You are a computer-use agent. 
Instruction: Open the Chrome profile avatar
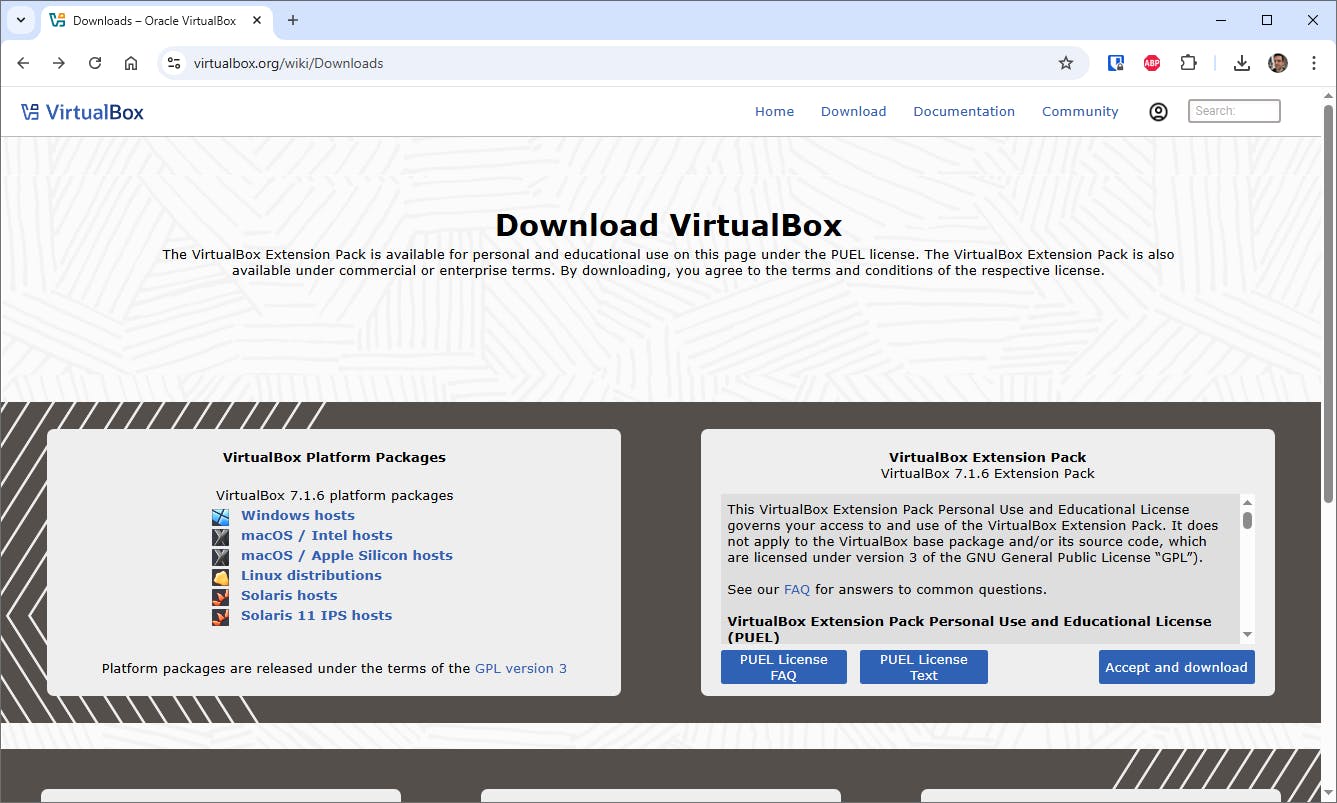point(1278,63)
